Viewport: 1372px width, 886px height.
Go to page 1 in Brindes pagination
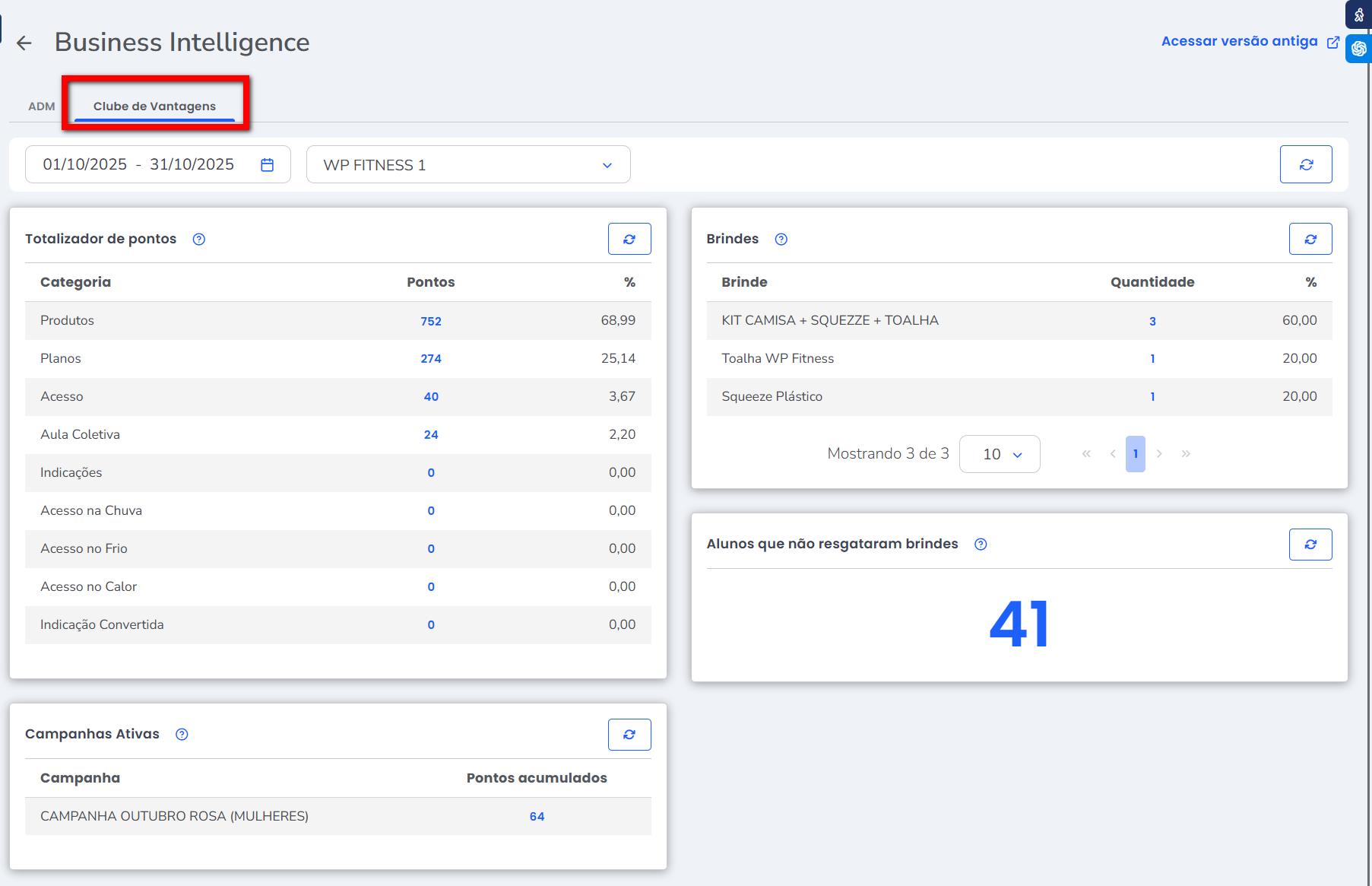1135,454
